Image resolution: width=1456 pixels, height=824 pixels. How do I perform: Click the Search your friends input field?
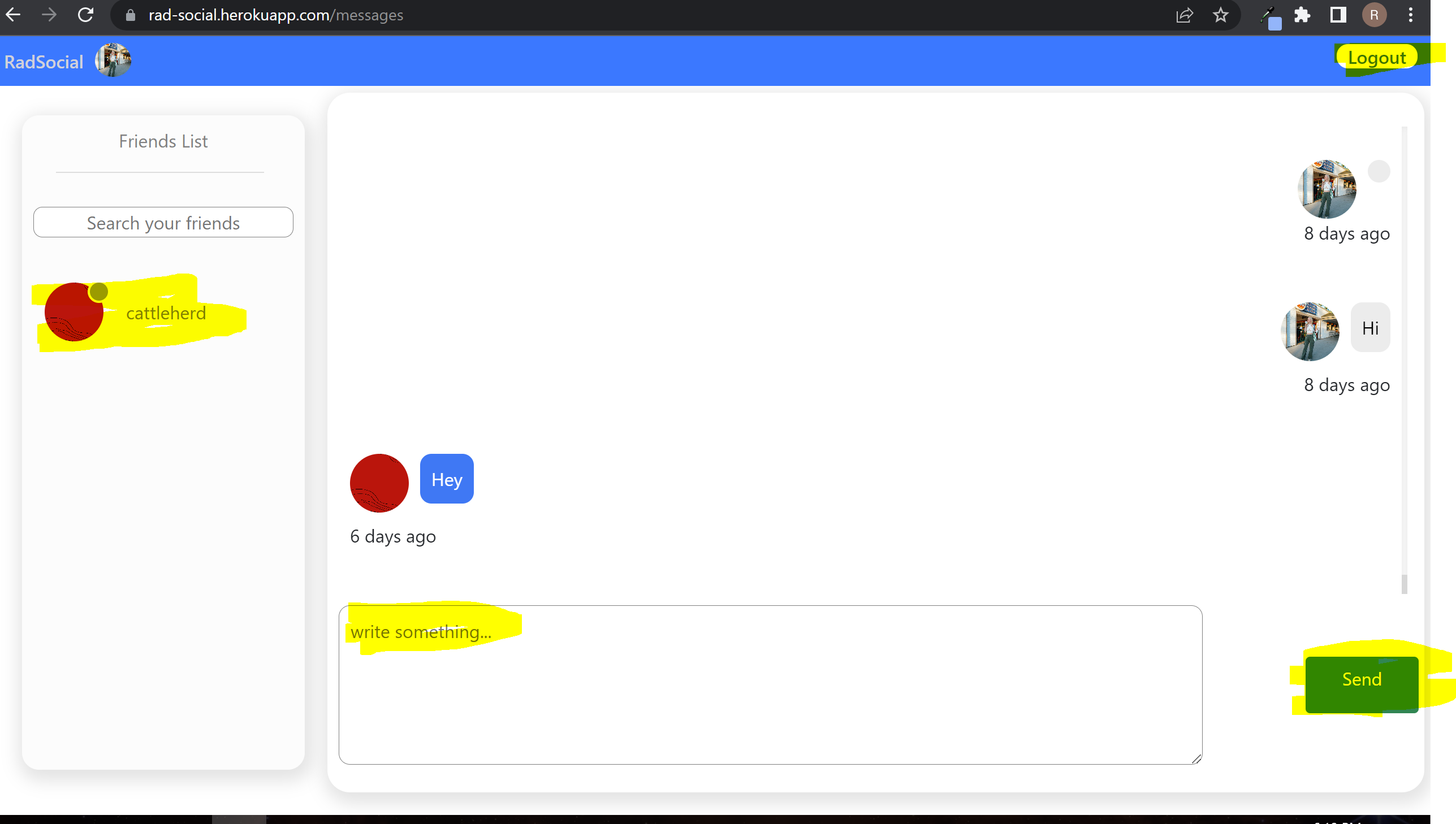click(x=163, y=222)
